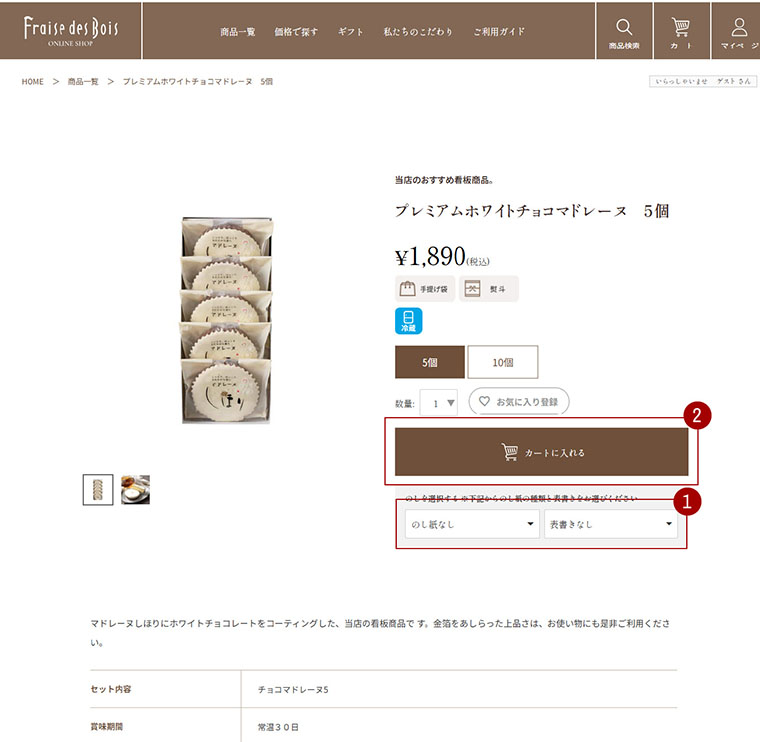Open the product search magnifier icon
This screenshot has height=742, width=760.
(624, 27)
